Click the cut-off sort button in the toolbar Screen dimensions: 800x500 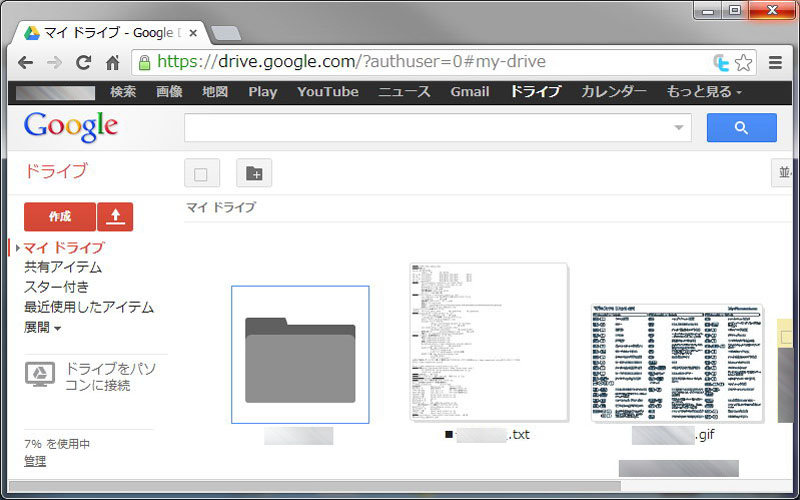coord(782,173)
